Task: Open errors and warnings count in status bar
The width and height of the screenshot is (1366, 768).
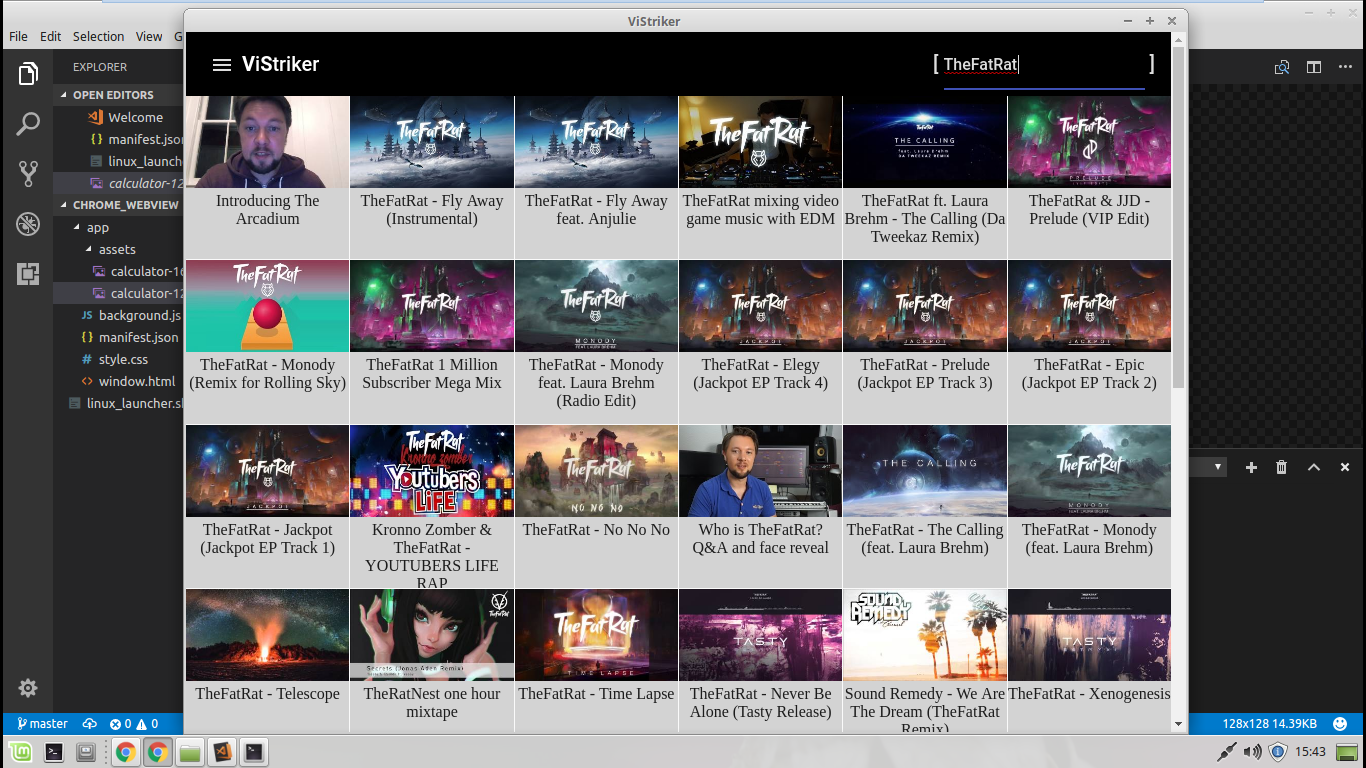Action: (134, 724)
